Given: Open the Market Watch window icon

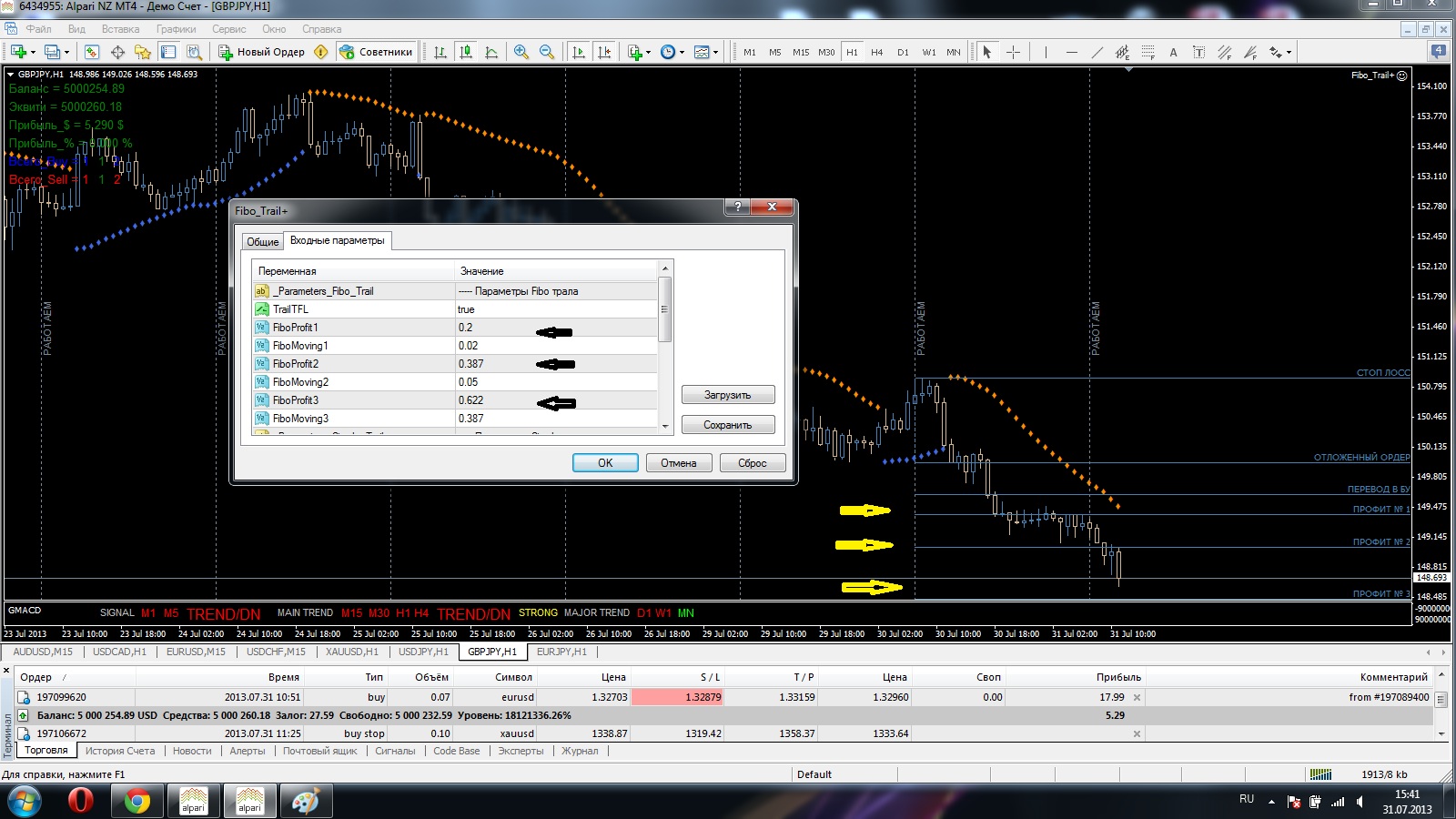Looking at the screenshot, I should [92, 52].
